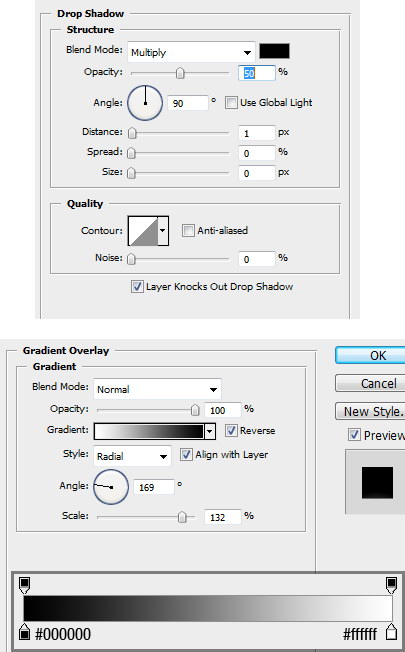Click the Drop Shadow Opacity slider handle
Viewport: 405px width, 652px height.
pyautogui.click(x=180, y=73)
